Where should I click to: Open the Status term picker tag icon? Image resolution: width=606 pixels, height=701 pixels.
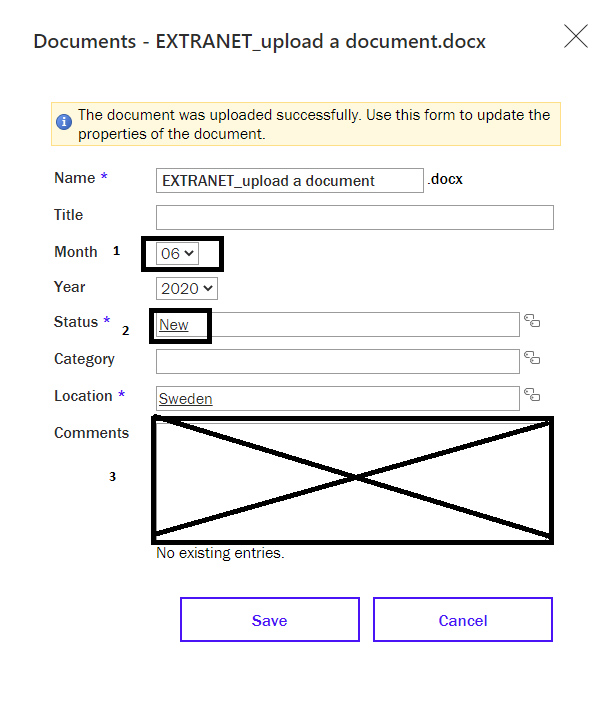pos(532,321)
